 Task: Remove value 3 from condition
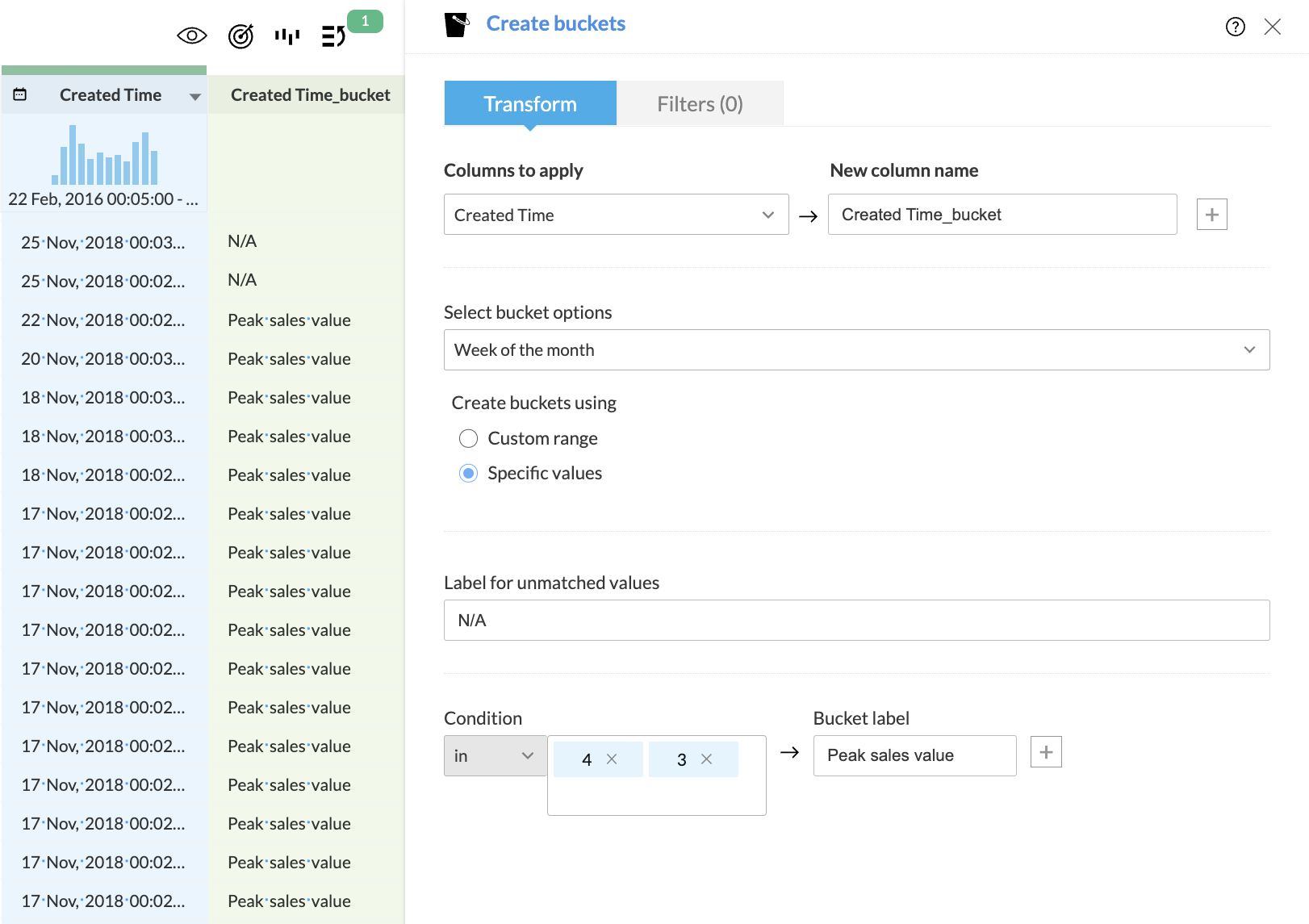(x=706, y=759)
